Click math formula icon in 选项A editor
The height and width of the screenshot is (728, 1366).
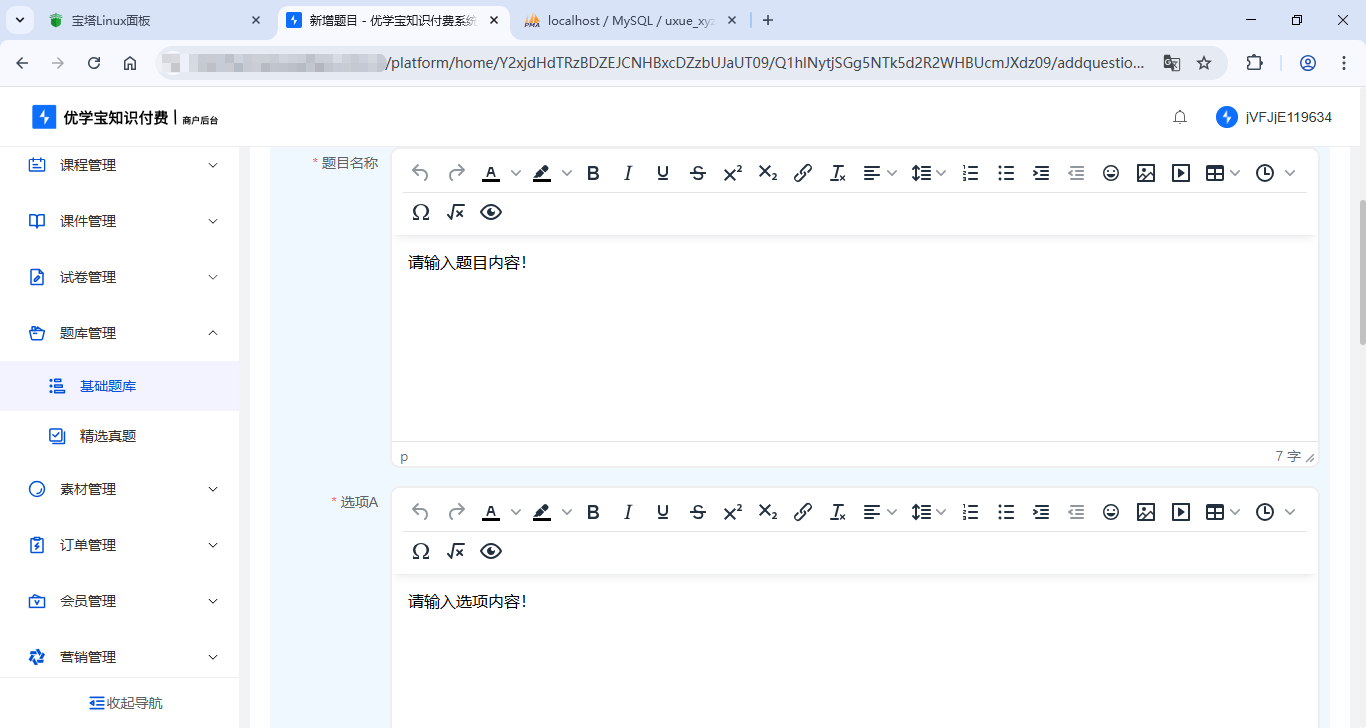point(456,551)
